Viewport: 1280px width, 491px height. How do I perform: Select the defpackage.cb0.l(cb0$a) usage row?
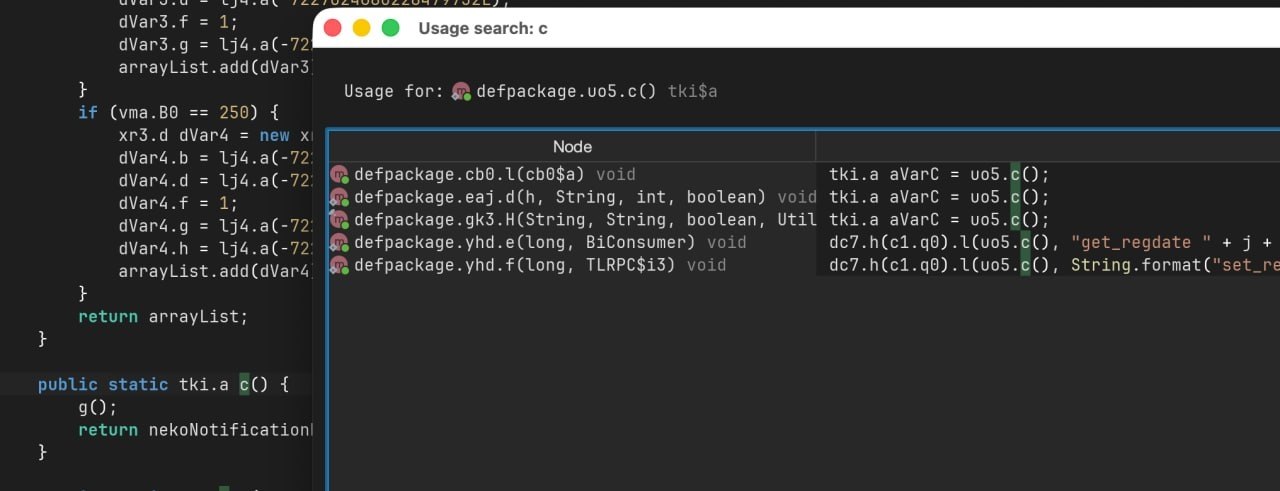pos(470,175)
